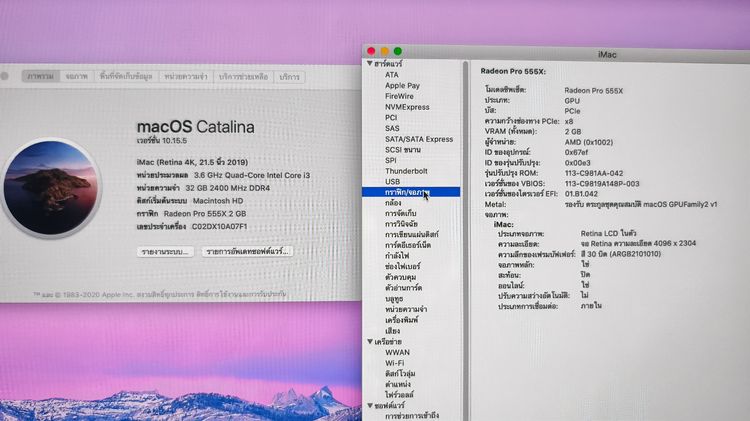
Task: Select ATA in the hardware list
Action: [392, 75]
